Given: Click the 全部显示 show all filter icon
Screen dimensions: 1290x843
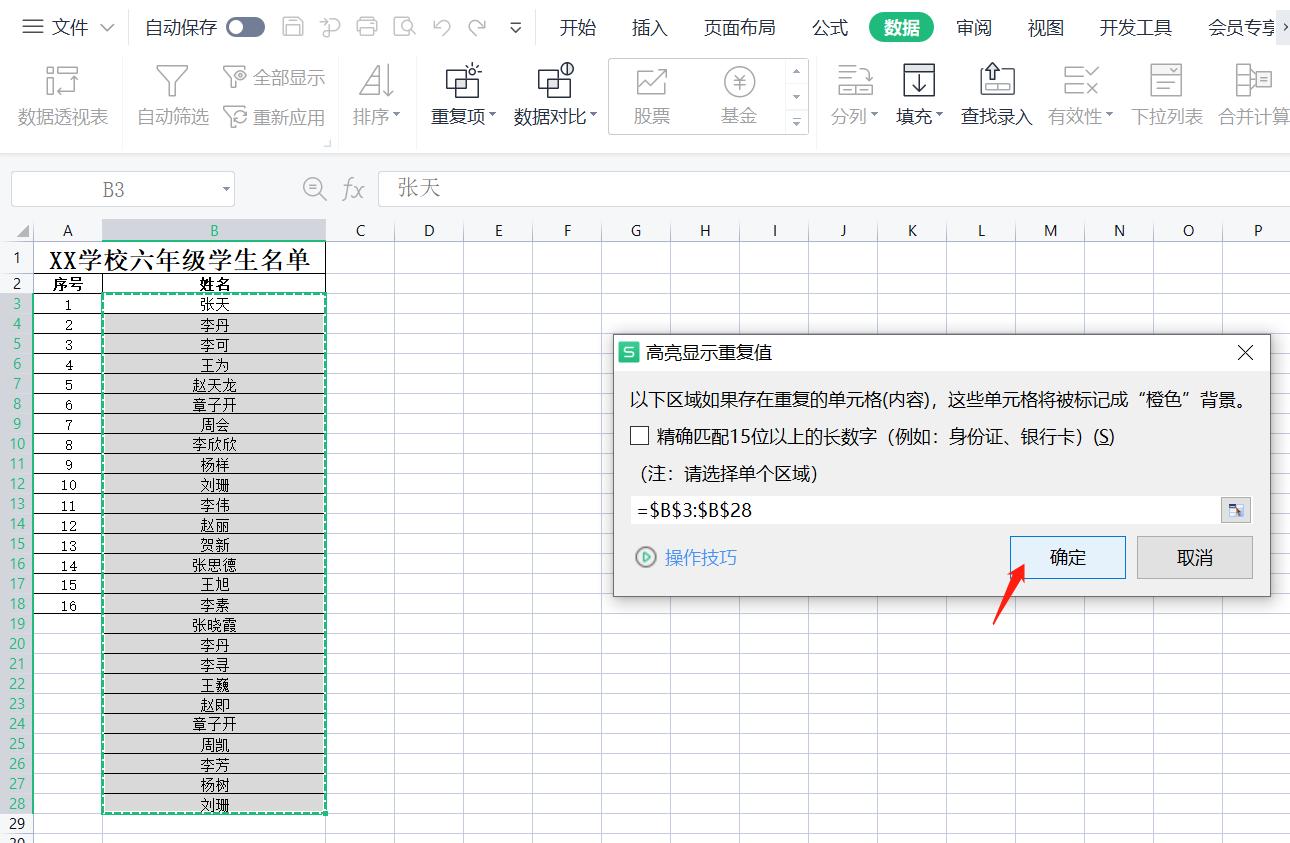Looking at the screenshot, I should 275,78.
